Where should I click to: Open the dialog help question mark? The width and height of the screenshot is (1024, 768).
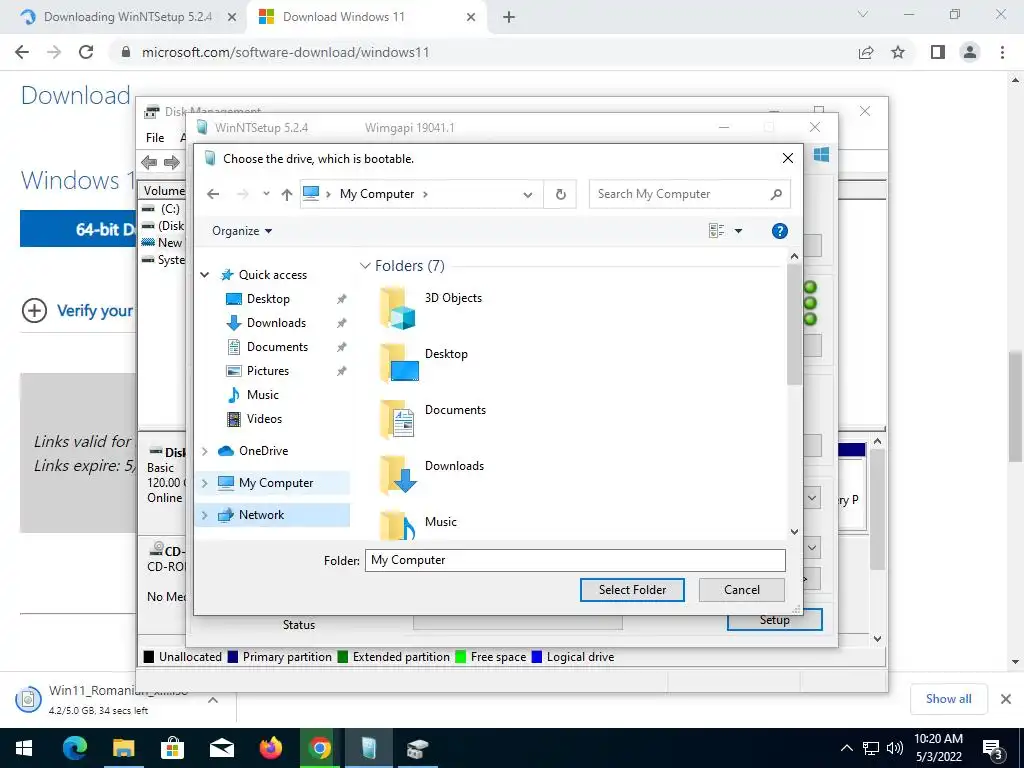(779, 231)
